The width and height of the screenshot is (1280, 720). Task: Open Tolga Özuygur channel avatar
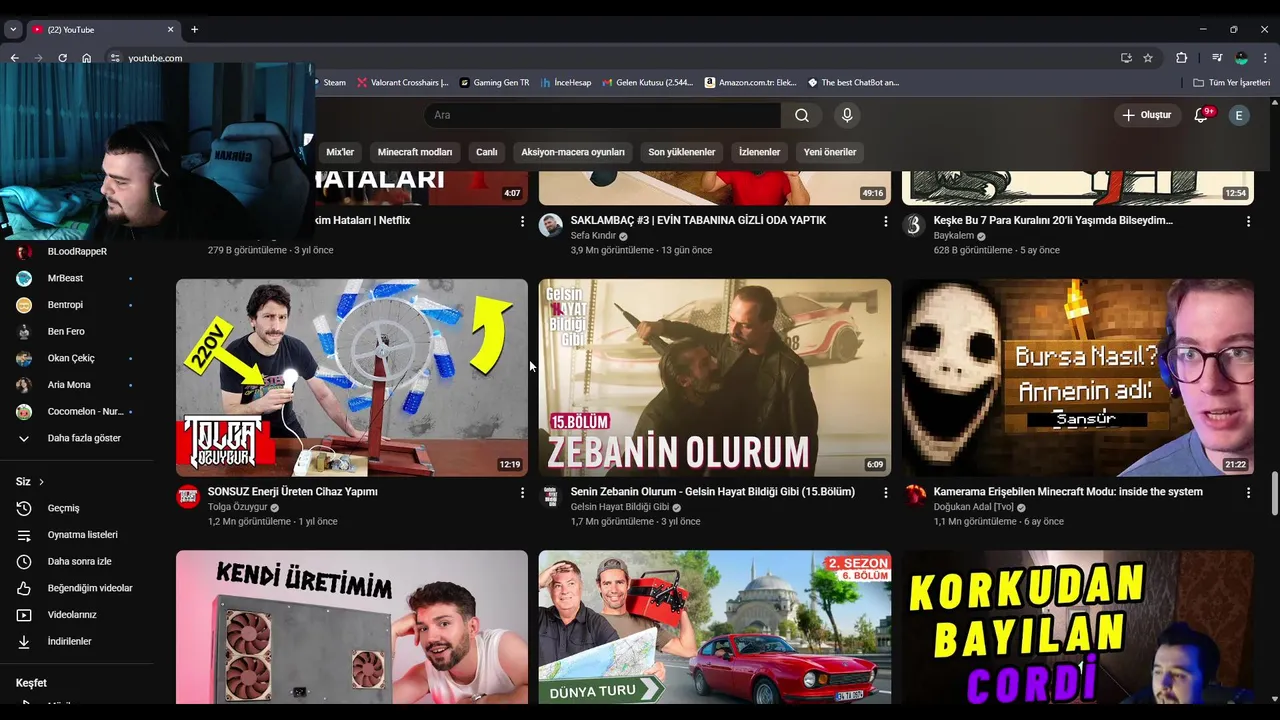188,496
